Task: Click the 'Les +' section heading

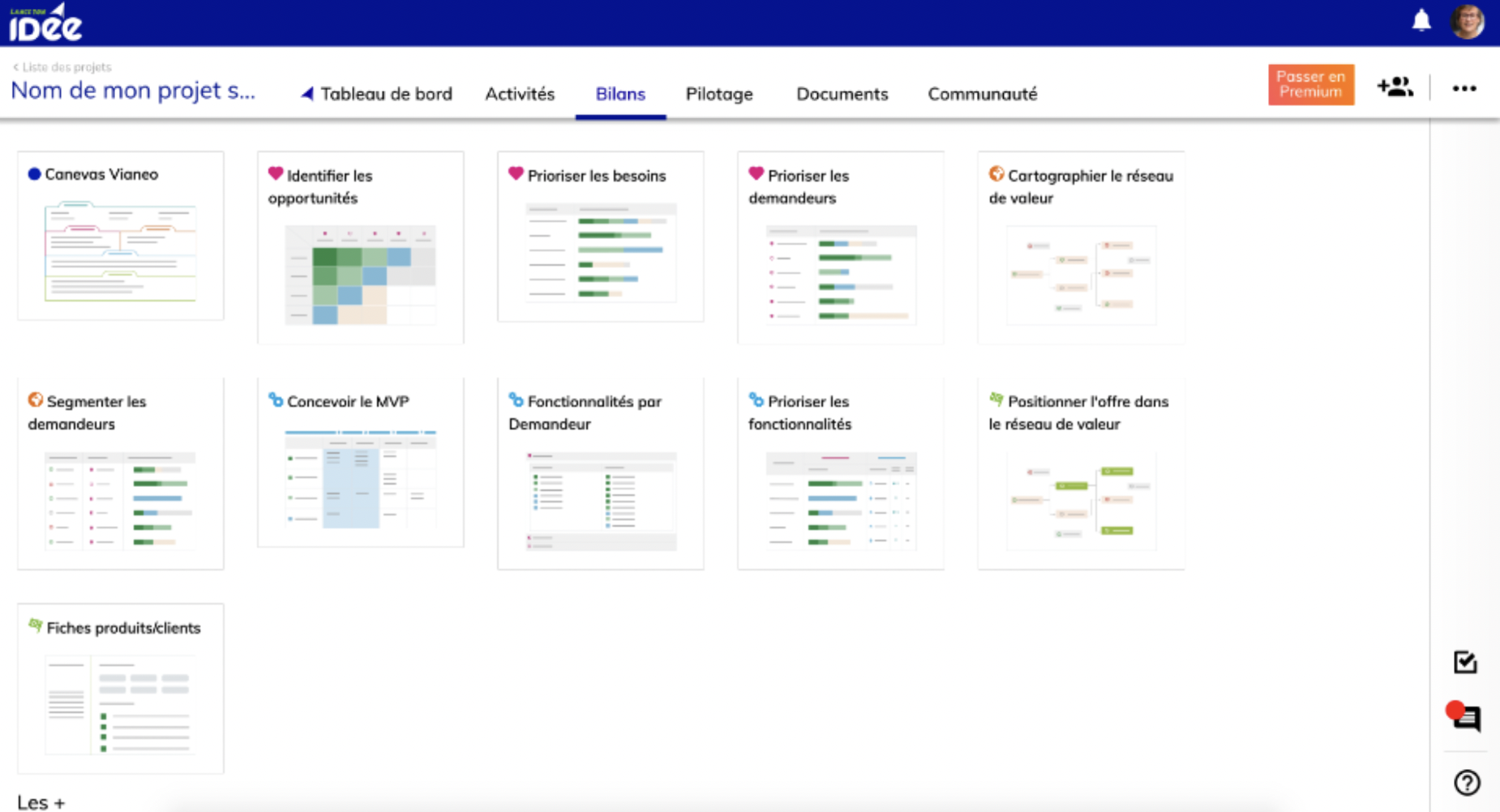Action: pos(41,802)
